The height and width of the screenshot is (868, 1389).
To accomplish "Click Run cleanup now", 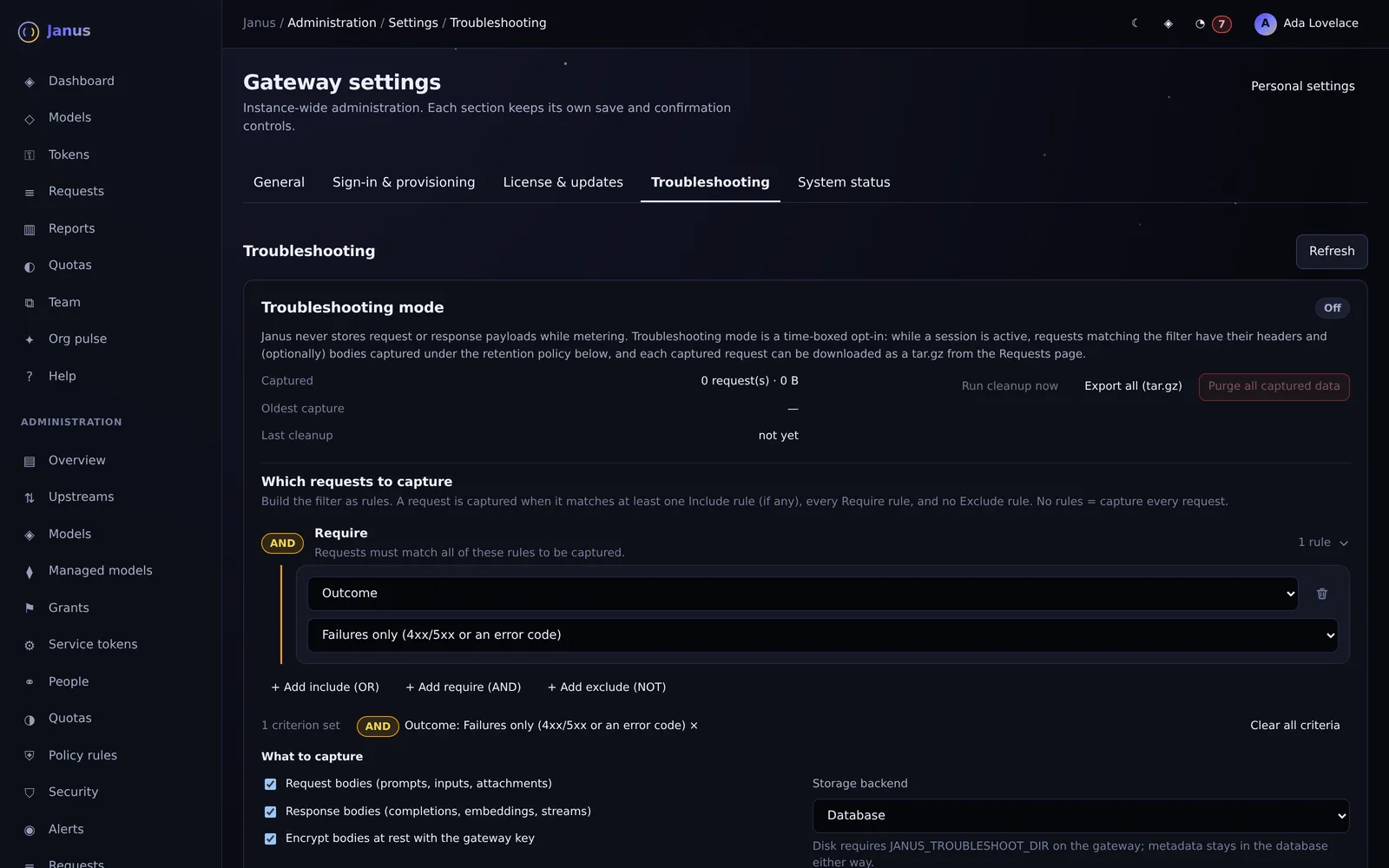I will click(1010, 386).
